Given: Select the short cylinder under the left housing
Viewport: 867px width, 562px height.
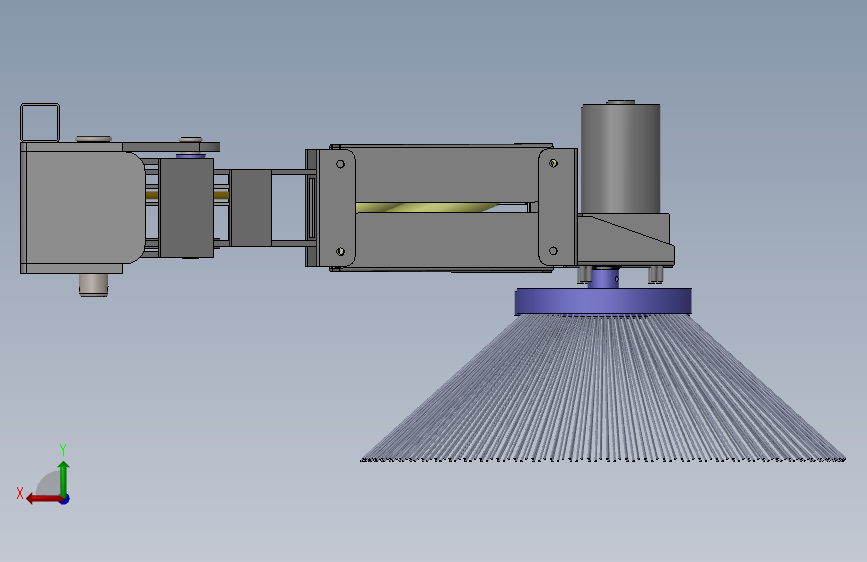Looking at the screenshot, I should [93, 285].
